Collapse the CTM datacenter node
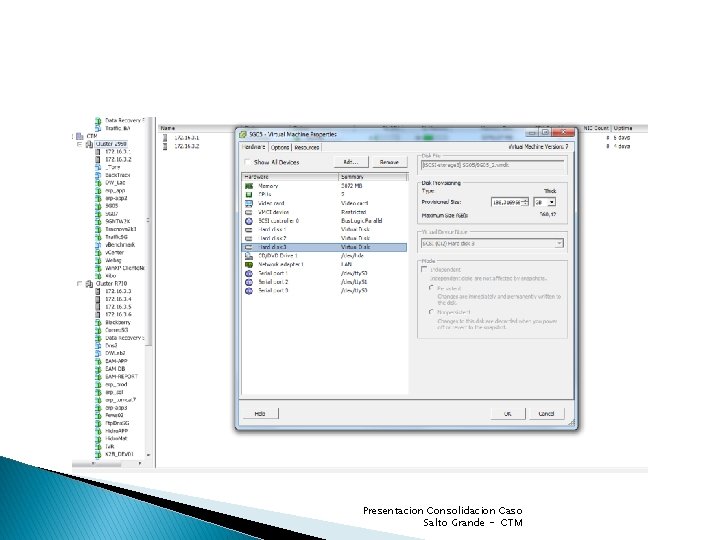The width and height of the screenshot is (720, 540). [73, 136]
